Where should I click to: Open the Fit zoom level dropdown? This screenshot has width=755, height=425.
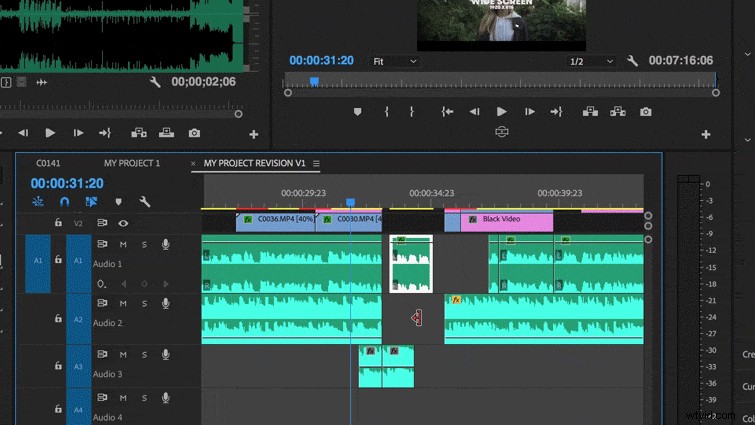click(x=394, y=61)
